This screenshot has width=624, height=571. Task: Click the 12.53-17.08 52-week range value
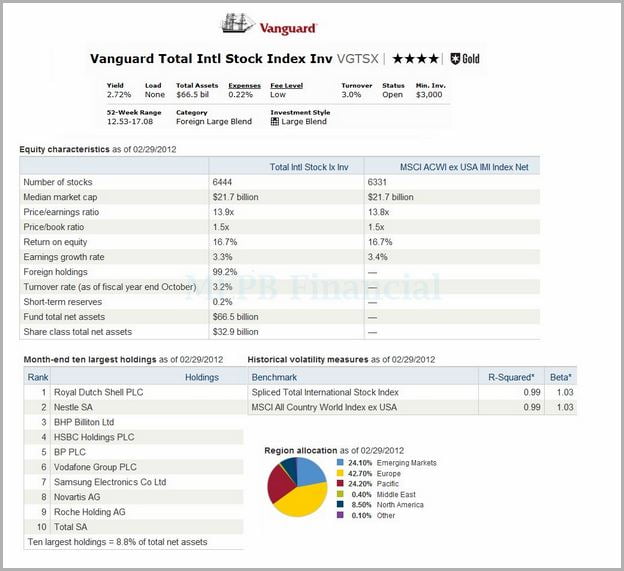click(x=130, y=122)
